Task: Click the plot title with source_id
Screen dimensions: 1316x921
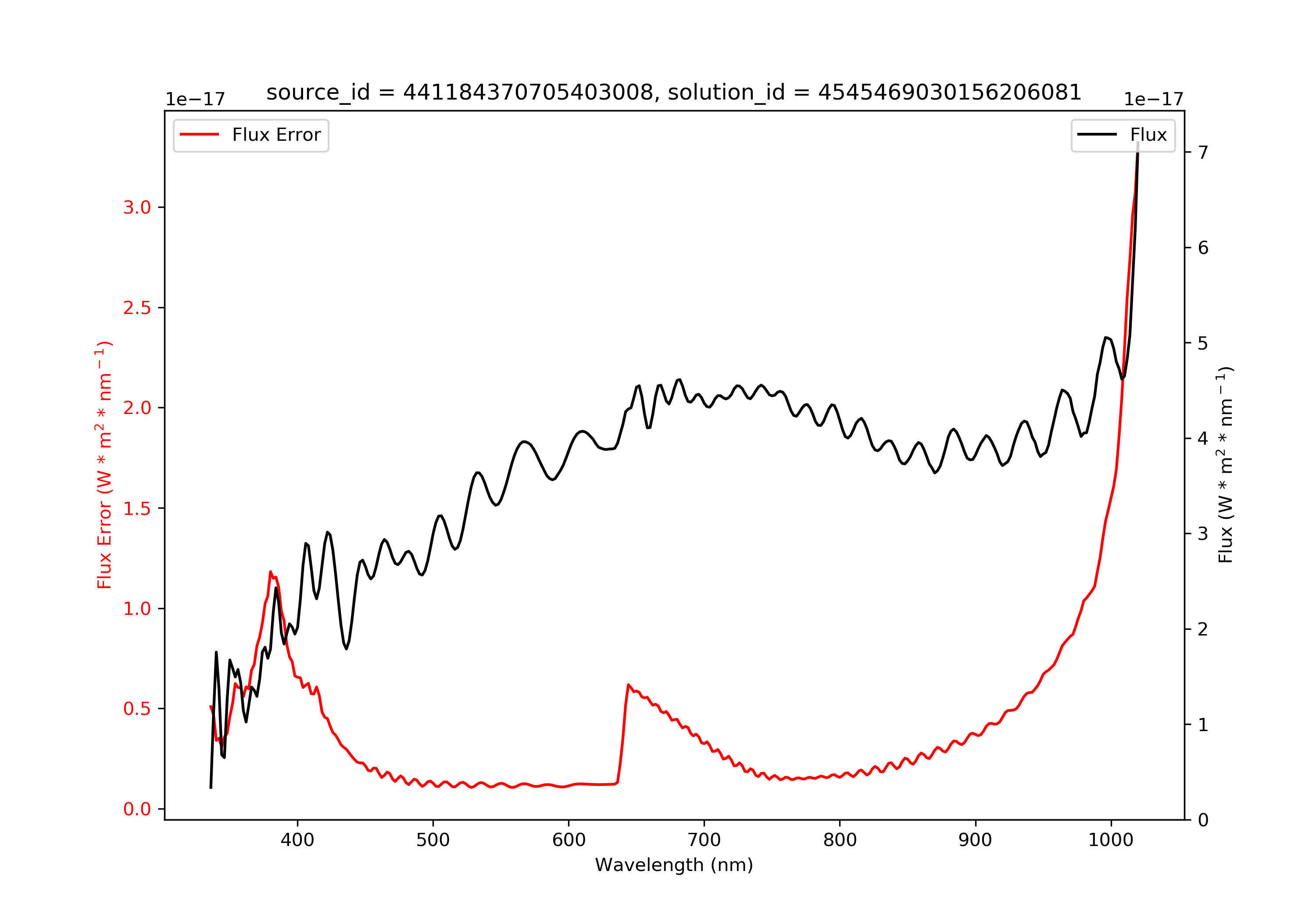Action: click(x=673, y=92)
